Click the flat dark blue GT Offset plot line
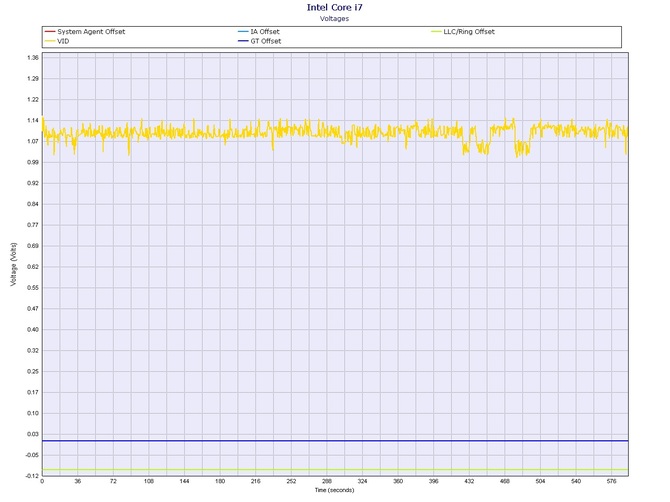The image size is (670, 502). coord(335,441)
